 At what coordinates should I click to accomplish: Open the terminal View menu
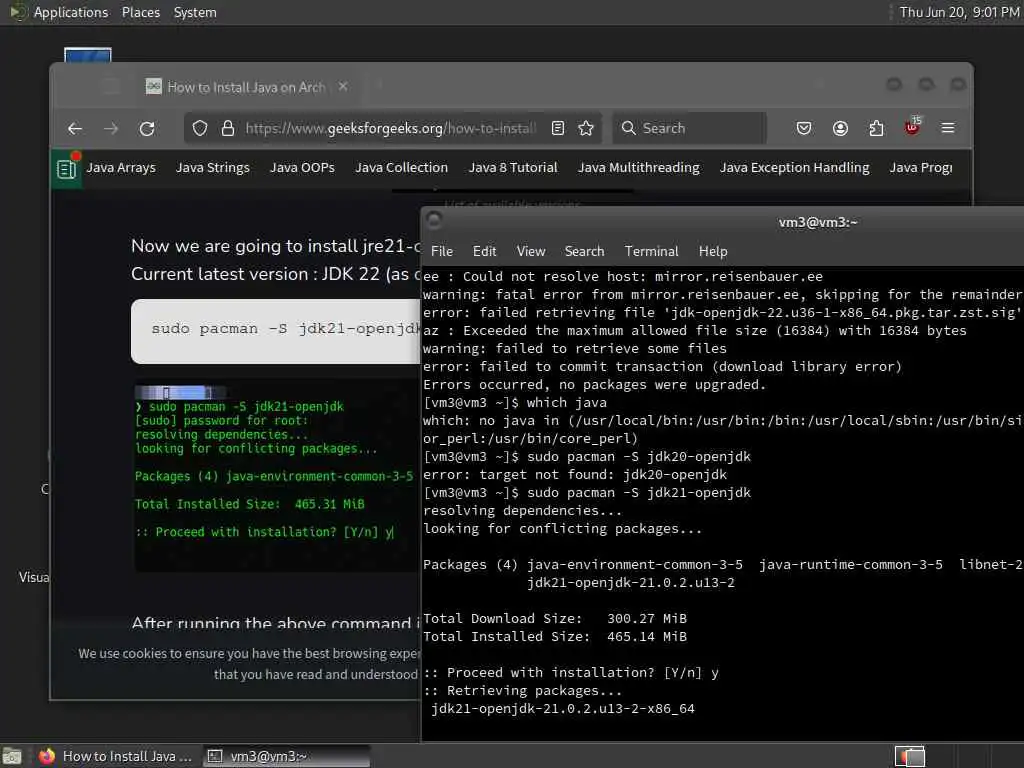(x=530, y=251)
